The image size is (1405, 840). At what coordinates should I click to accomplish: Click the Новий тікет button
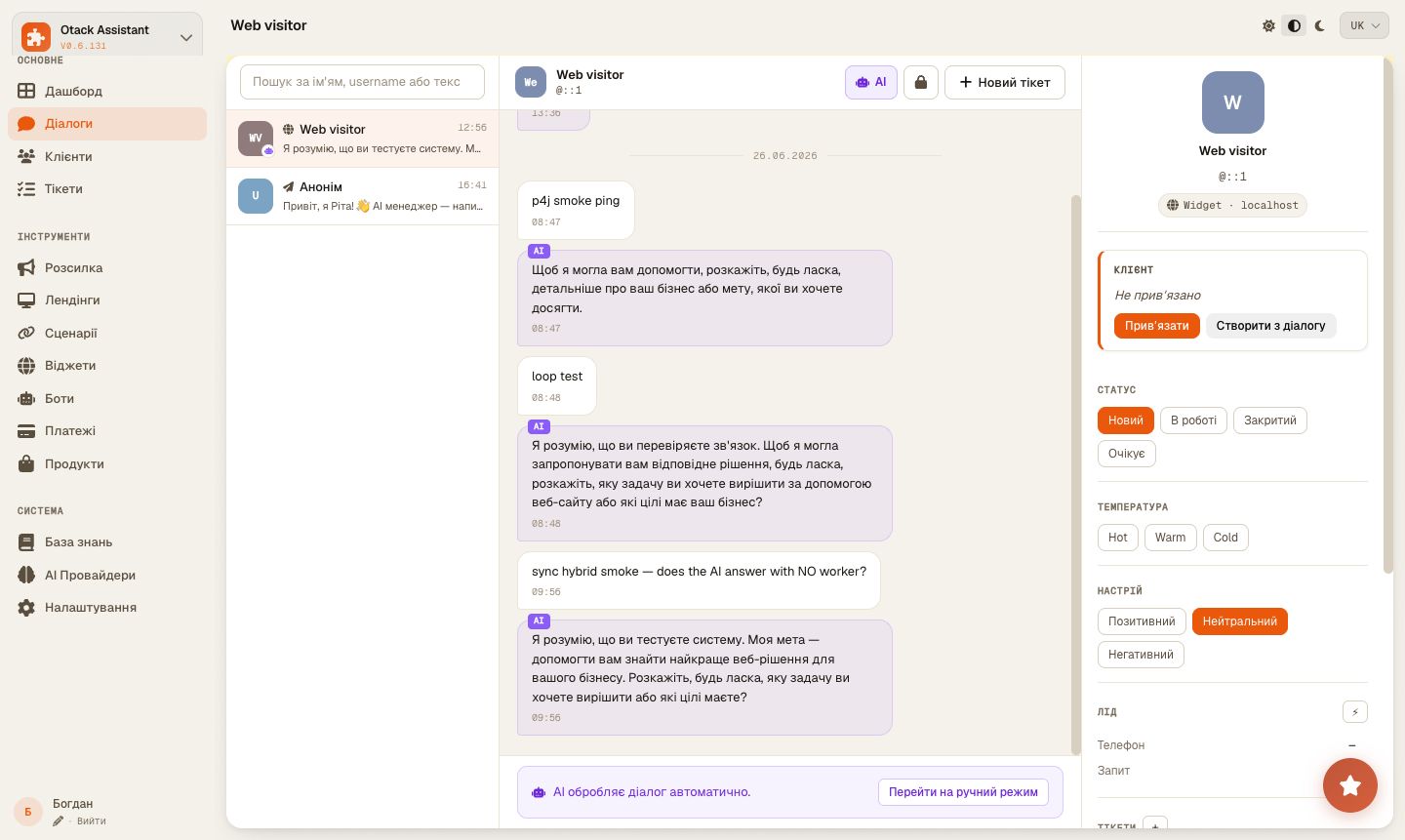point(1005,82)
